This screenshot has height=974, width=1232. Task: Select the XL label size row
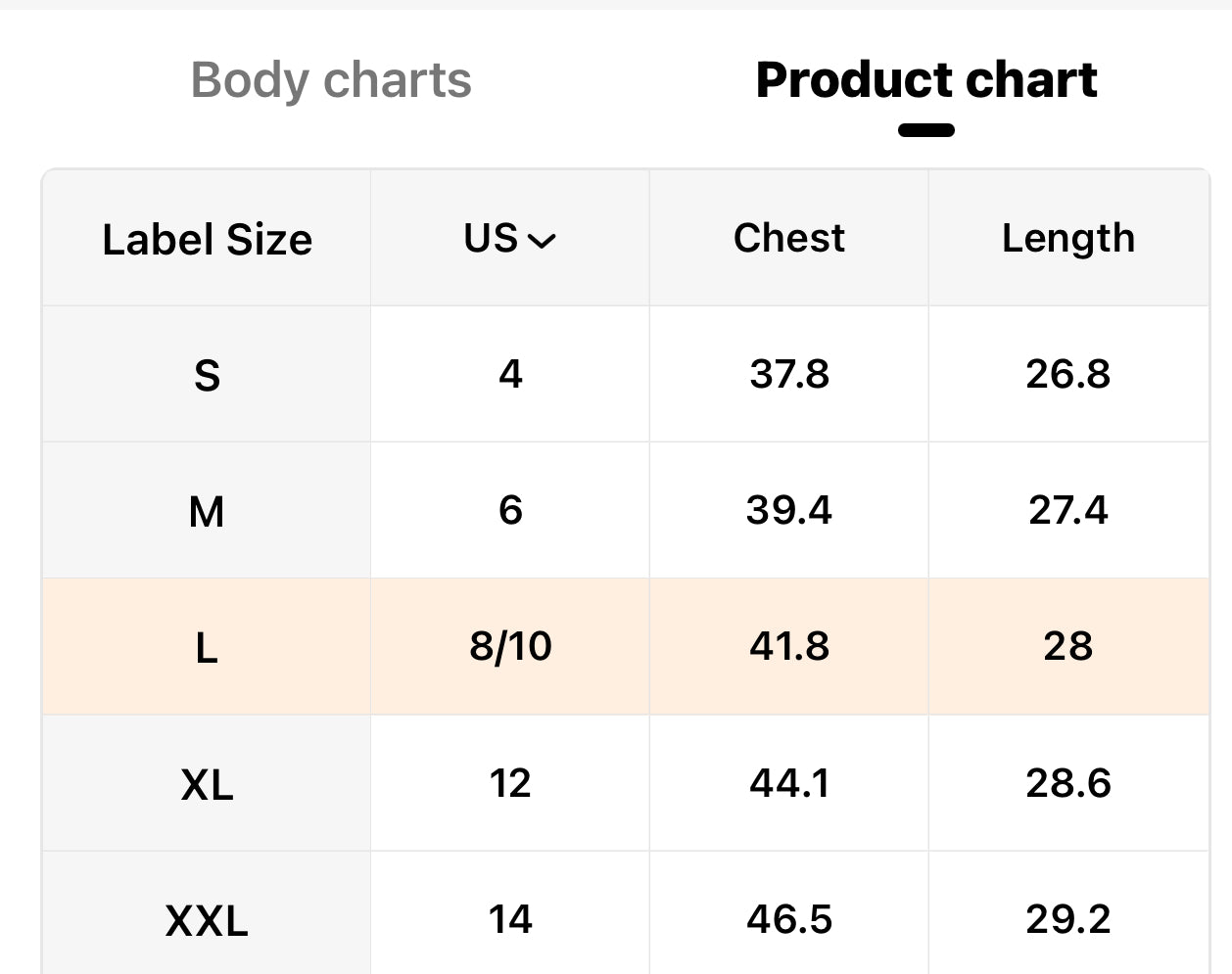207,784
